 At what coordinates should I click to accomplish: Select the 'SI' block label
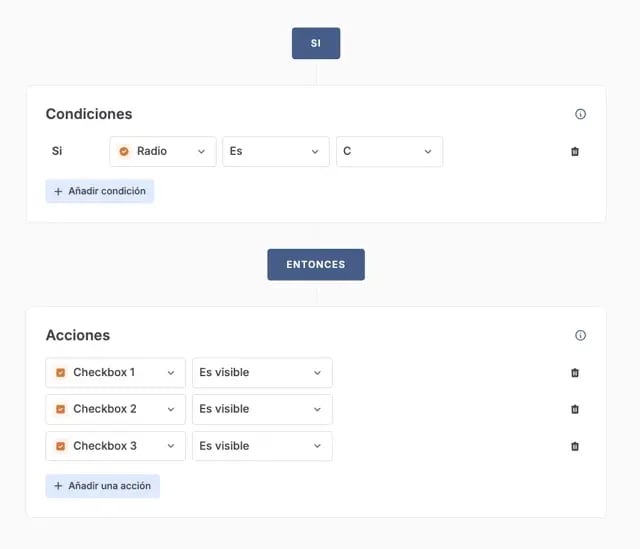pyautogui.click(x=316, y=43)
